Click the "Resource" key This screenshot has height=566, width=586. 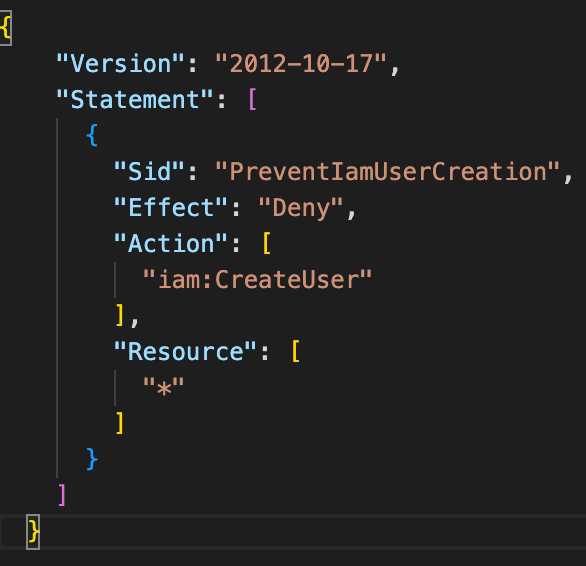tap(185, 351)
